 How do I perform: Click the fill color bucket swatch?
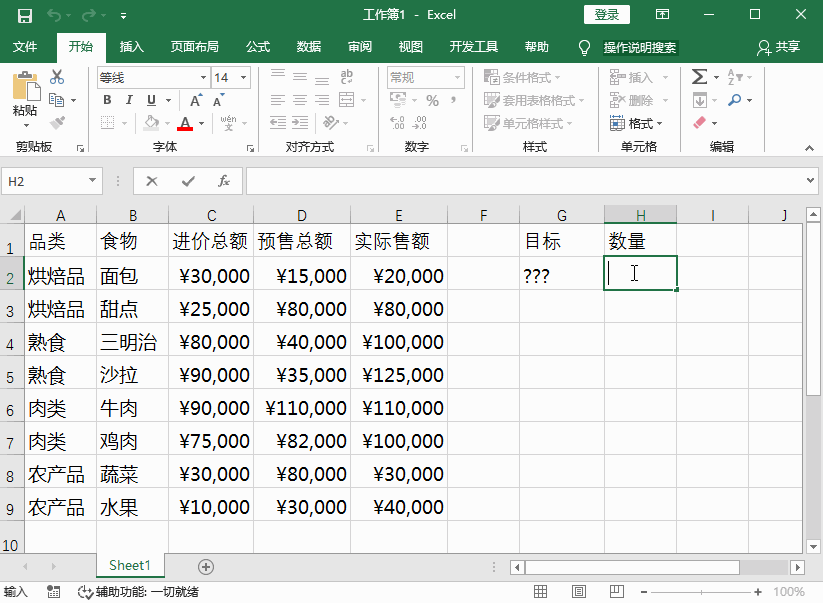click(x=152, y=123)
